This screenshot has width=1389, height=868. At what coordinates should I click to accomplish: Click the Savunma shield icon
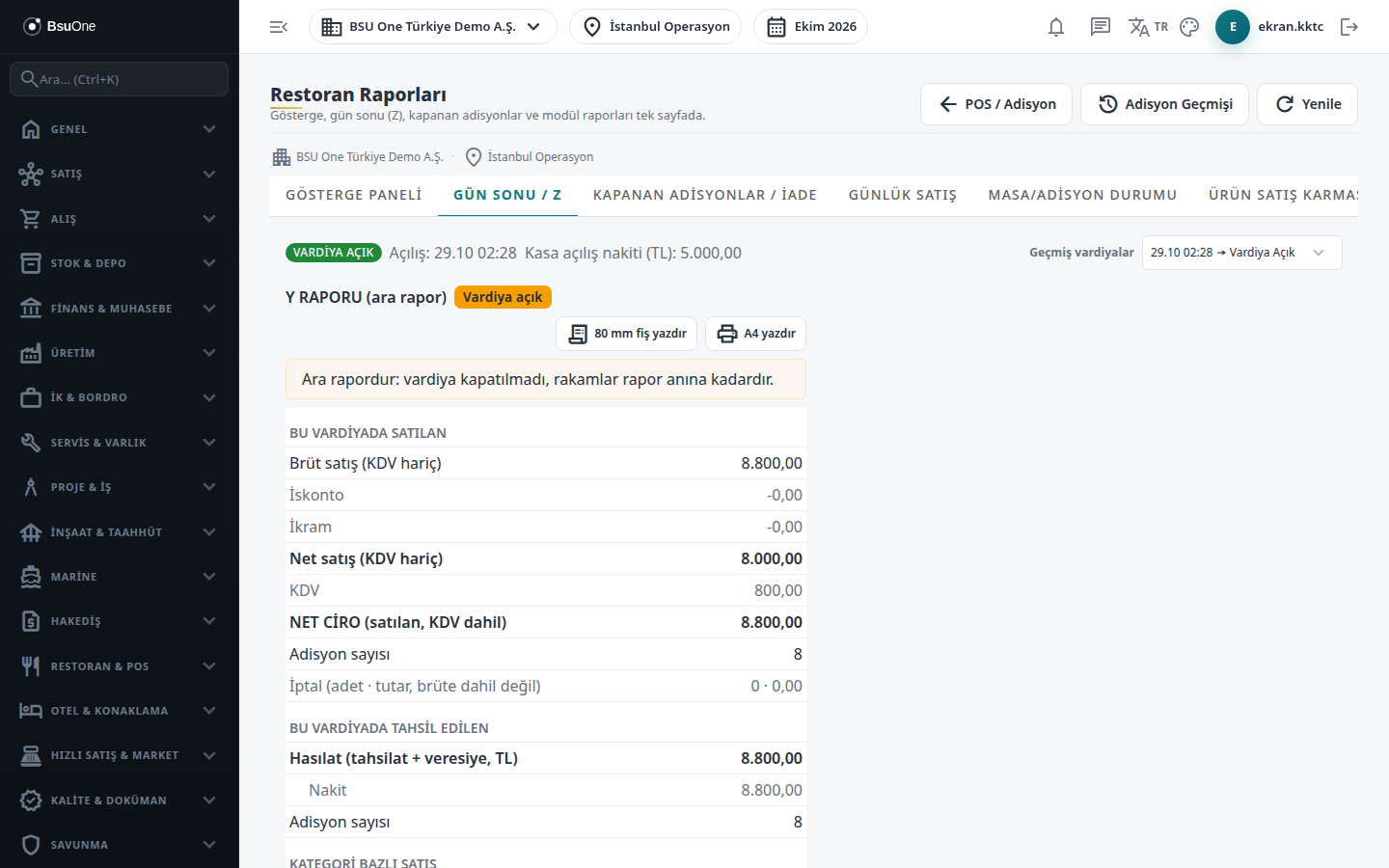pos(31,845)
